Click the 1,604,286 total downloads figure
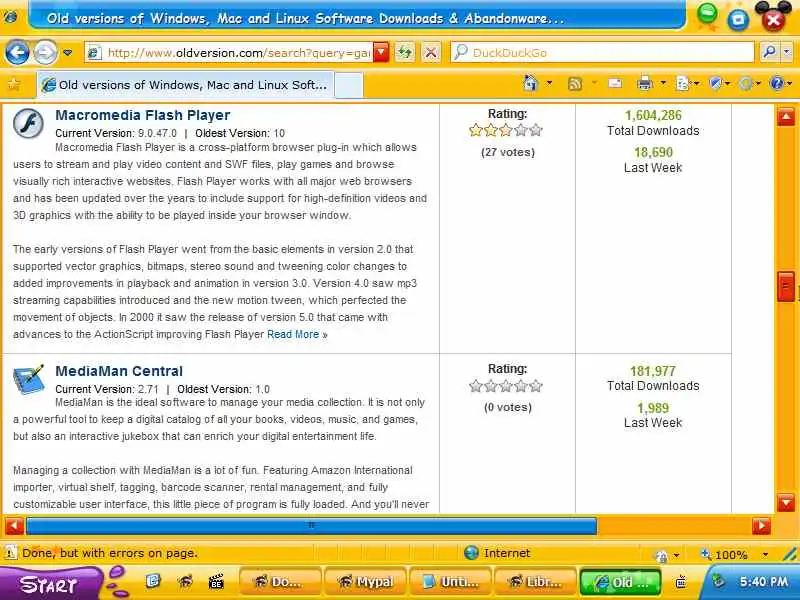The image size is (800, 600). (653, 115)
